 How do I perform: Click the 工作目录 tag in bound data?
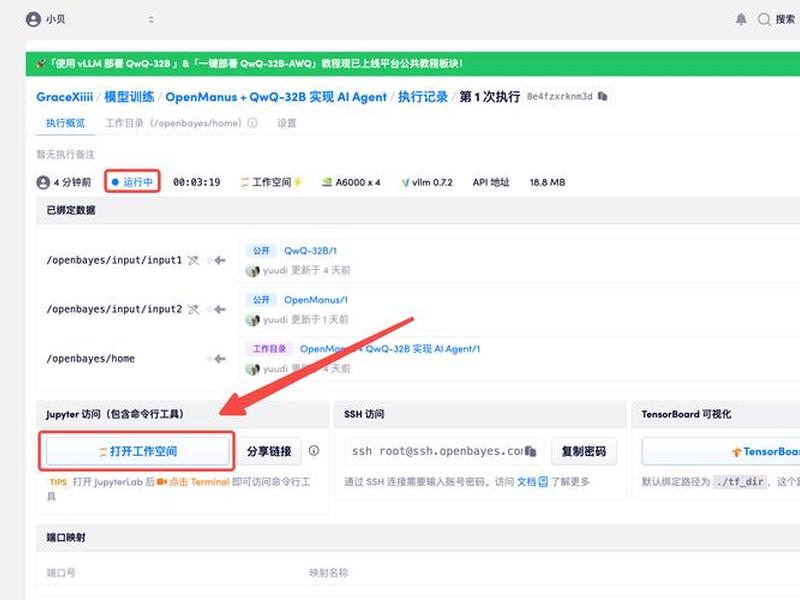coord(269,349)
